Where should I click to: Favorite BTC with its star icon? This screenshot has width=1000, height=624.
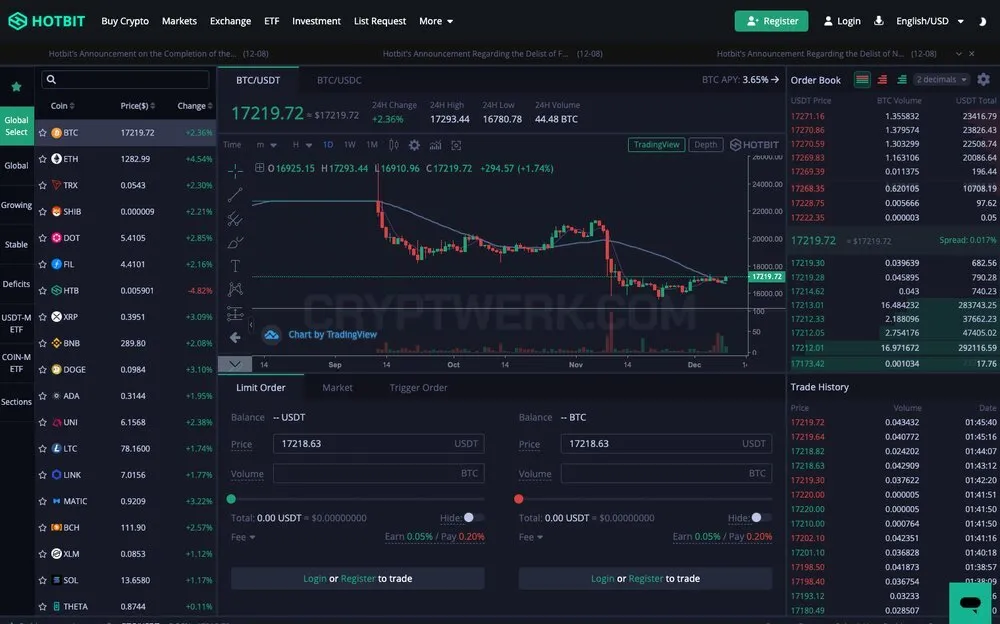(43, 133)
